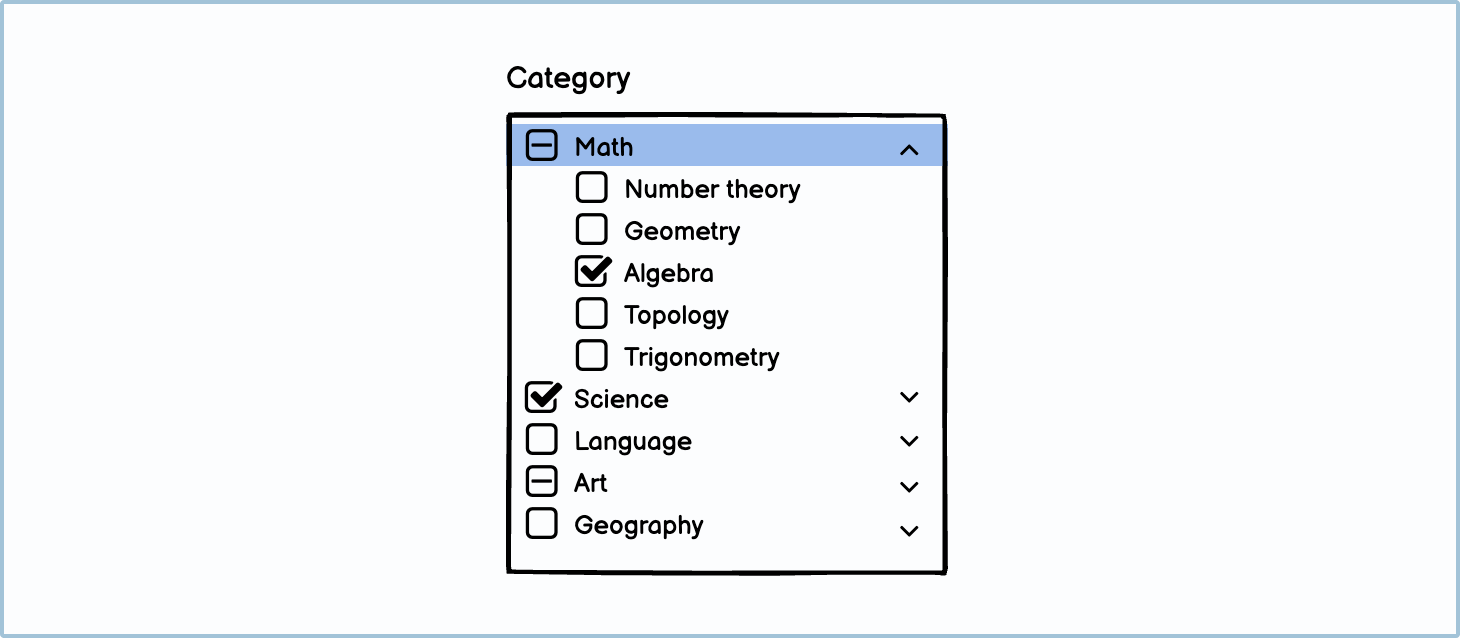This screenshot has height=638, width=1460.
Task: Expand the Art category chevron
Action: click(x=908, y=487)
